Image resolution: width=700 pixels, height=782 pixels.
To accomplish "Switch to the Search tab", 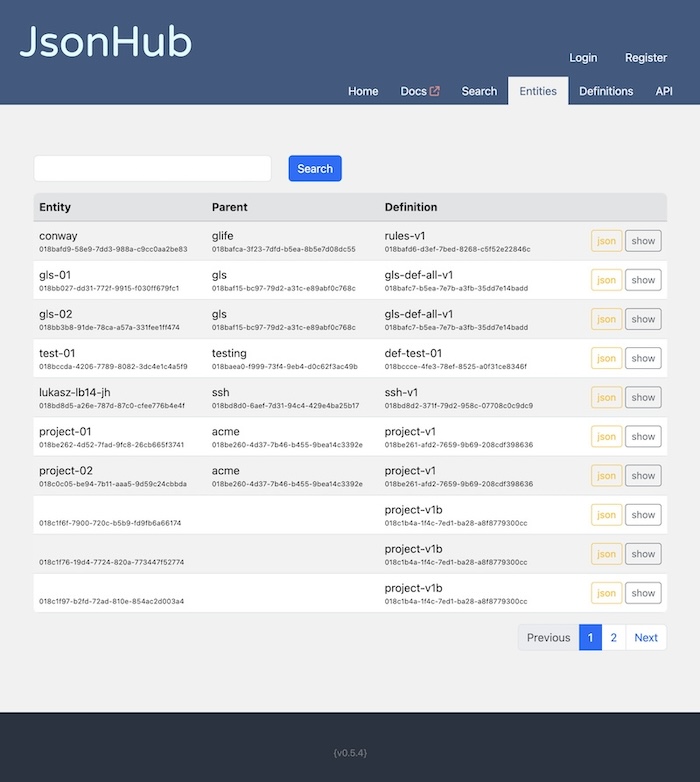I will [479, 91].
